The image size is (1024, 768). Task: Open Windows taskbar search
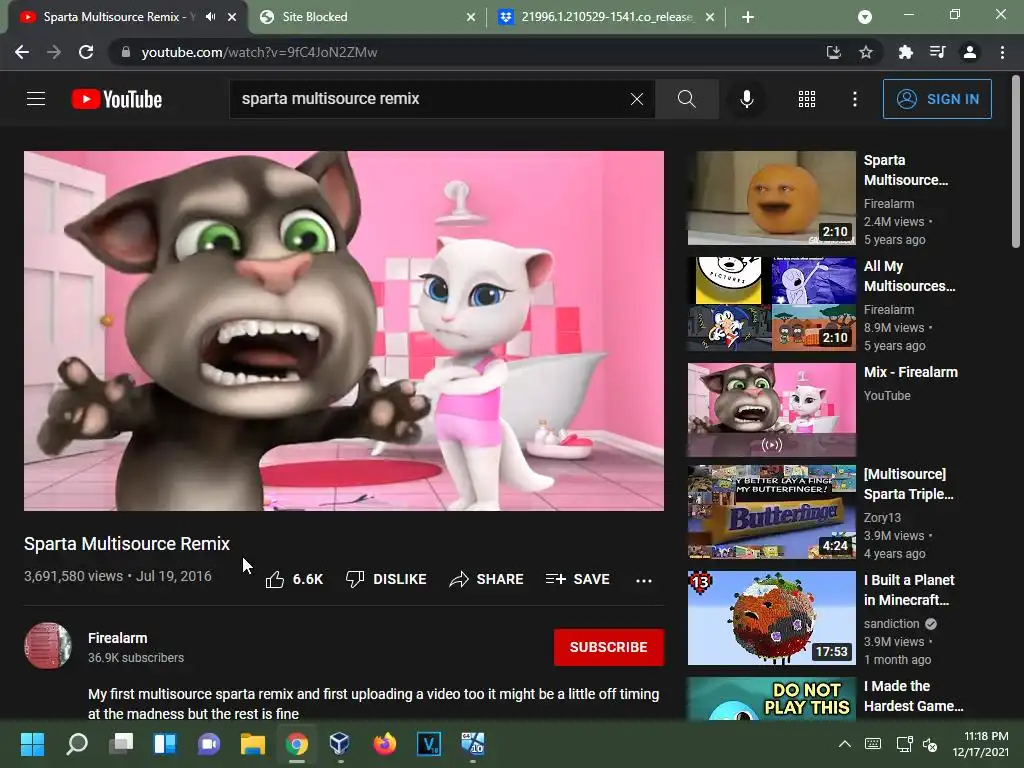pos(76,744)
